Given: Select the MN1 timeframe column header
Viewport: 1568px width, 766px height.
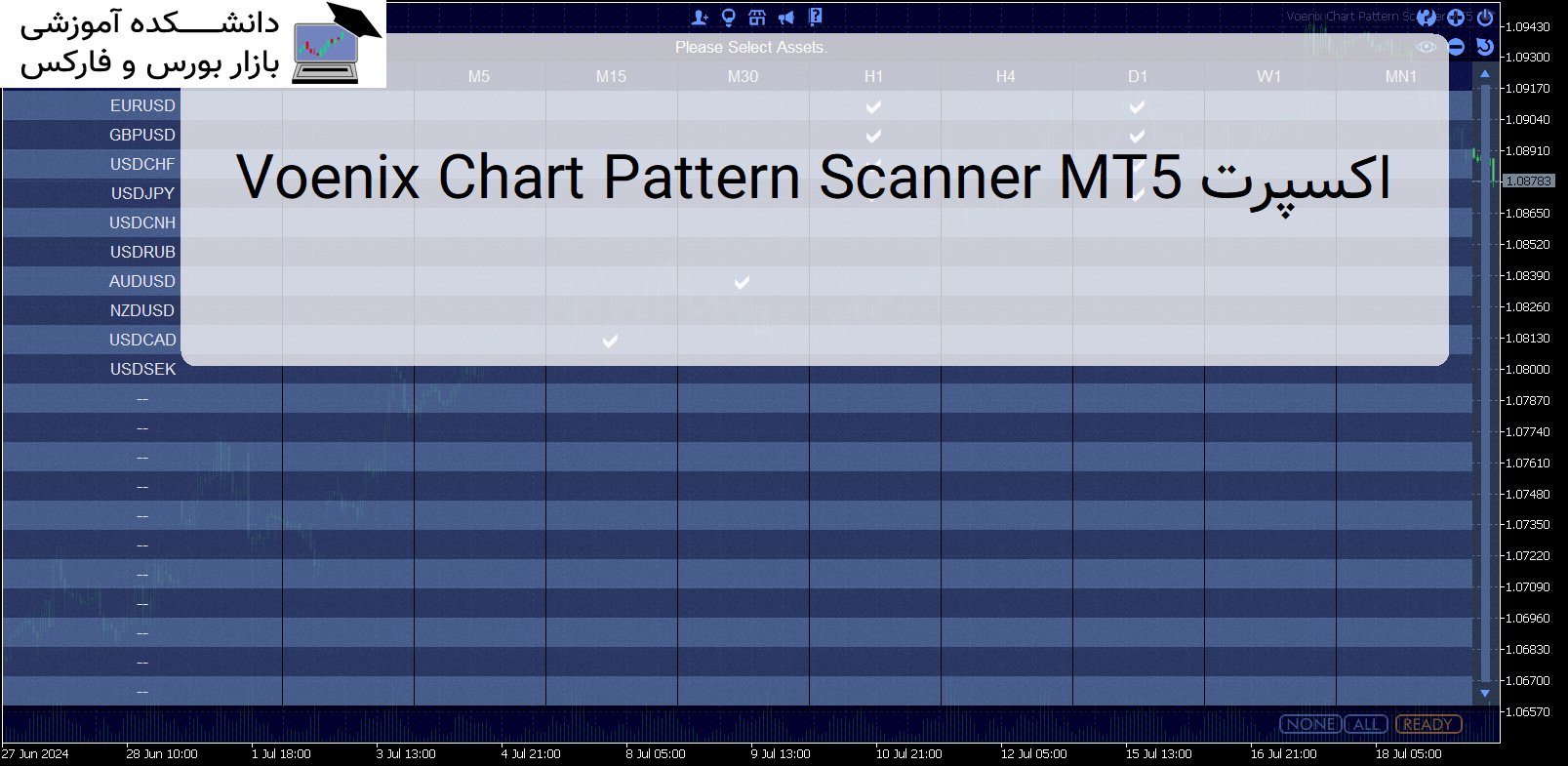Looking at the screenshot, I should (1401, 76).
